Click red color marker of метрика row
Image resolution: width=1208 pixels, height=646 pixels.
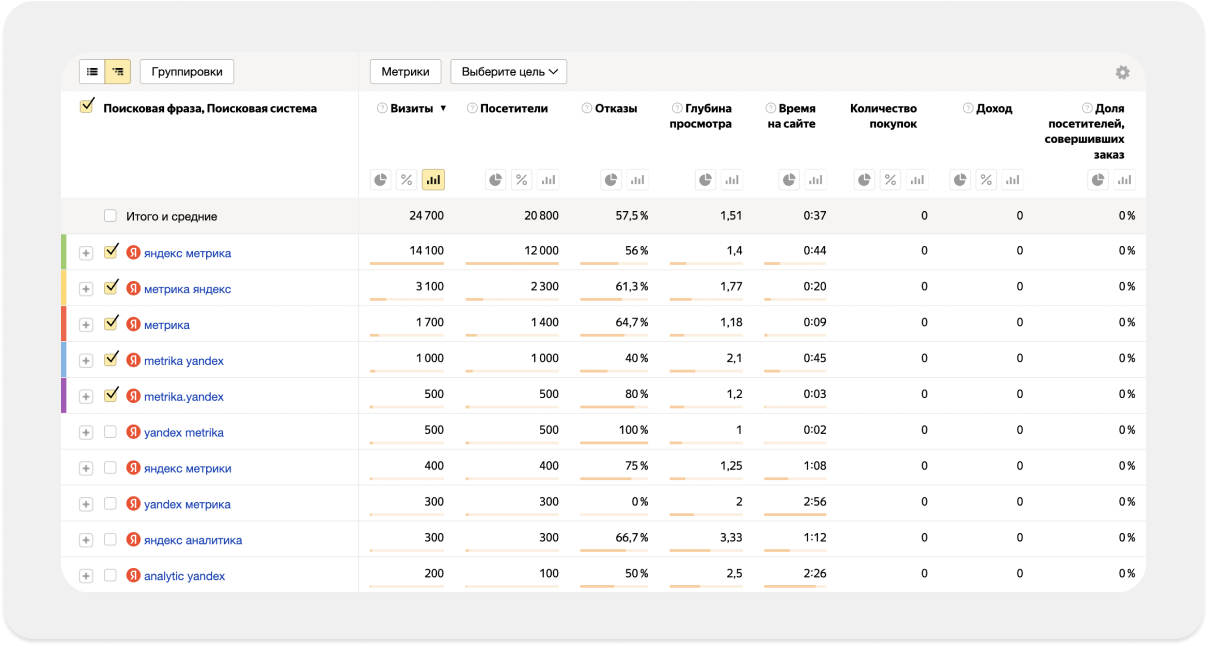[x=63, y=324]
